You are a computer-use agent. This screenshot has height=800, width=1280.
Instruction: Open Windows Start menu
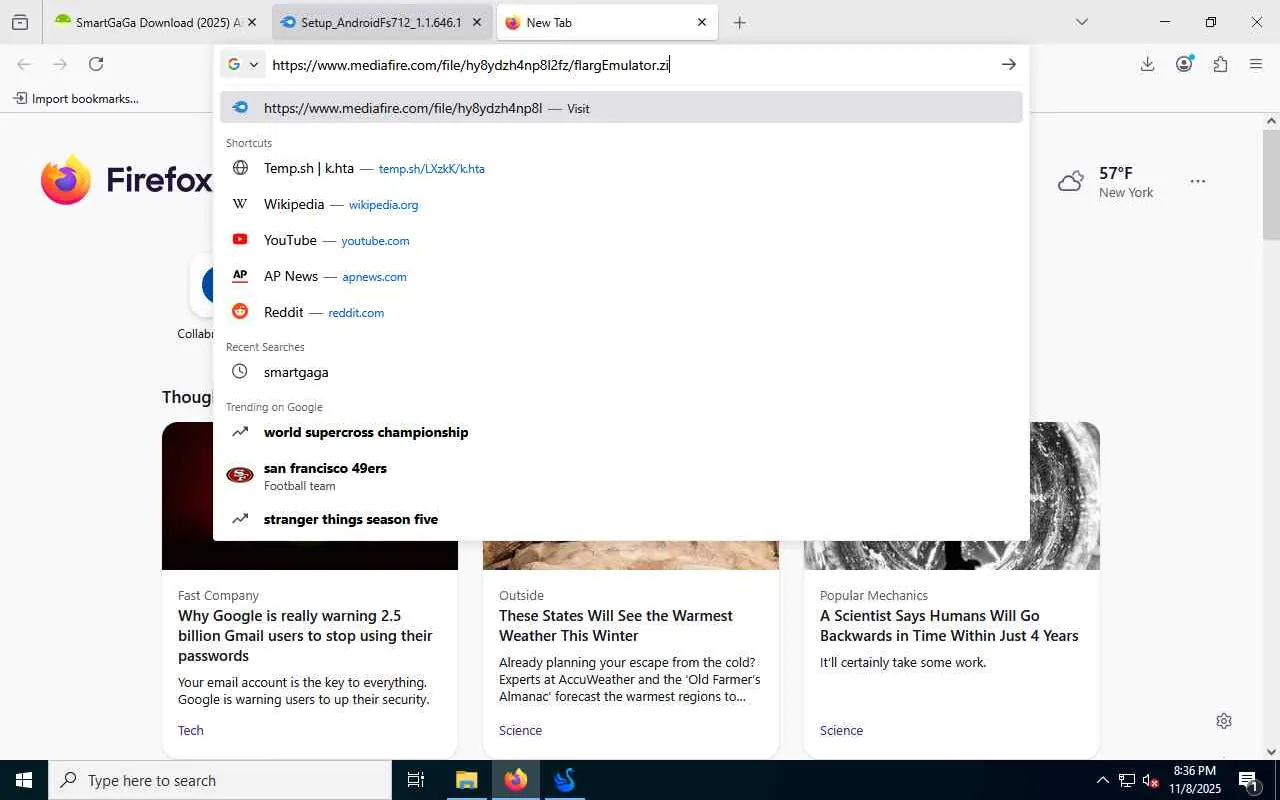coord(24,780)
